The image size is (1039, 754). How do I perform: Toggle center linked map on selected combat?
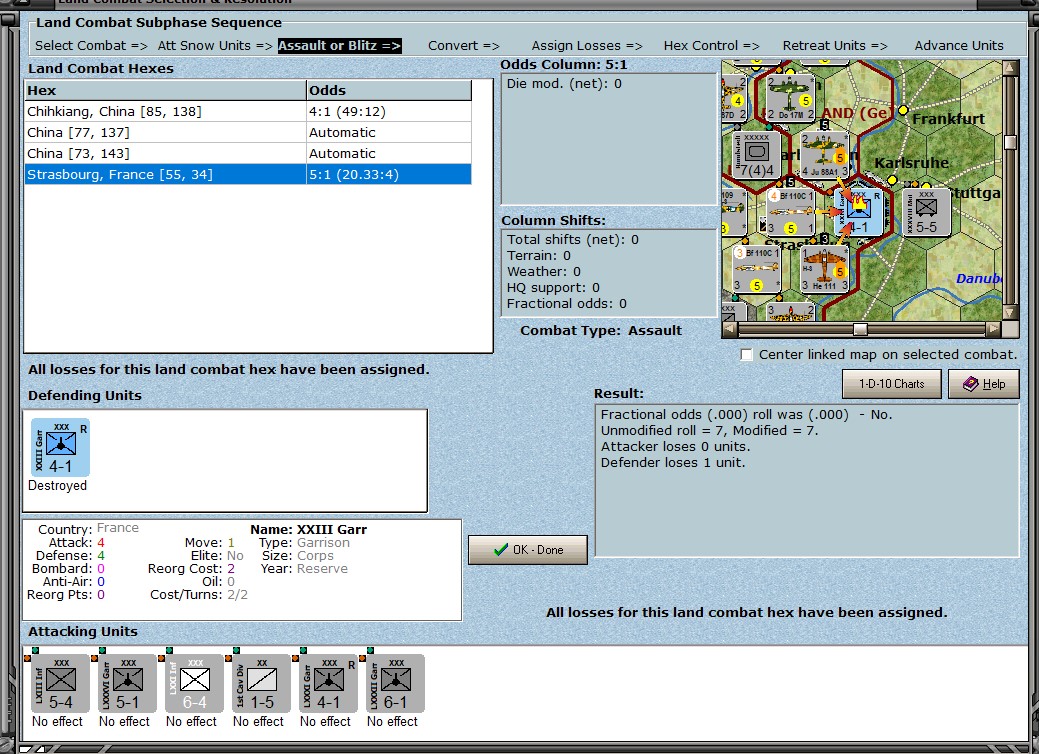point(746,354)
